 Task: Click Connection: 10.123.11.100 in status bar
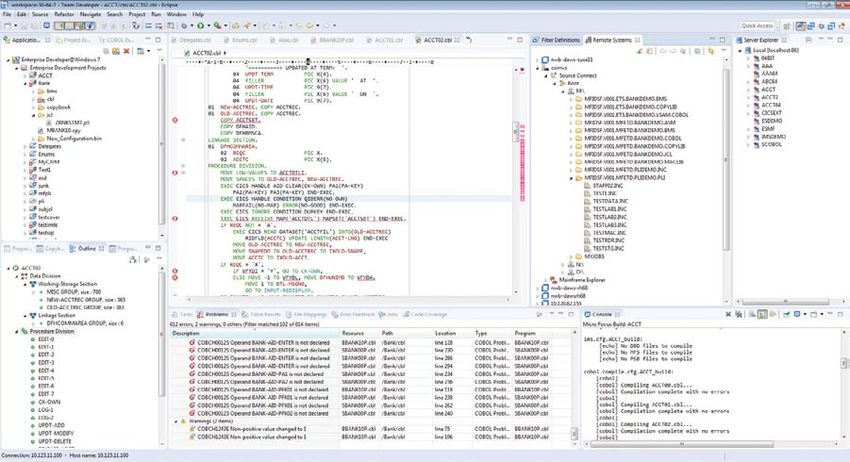click(x=31, y=455)
